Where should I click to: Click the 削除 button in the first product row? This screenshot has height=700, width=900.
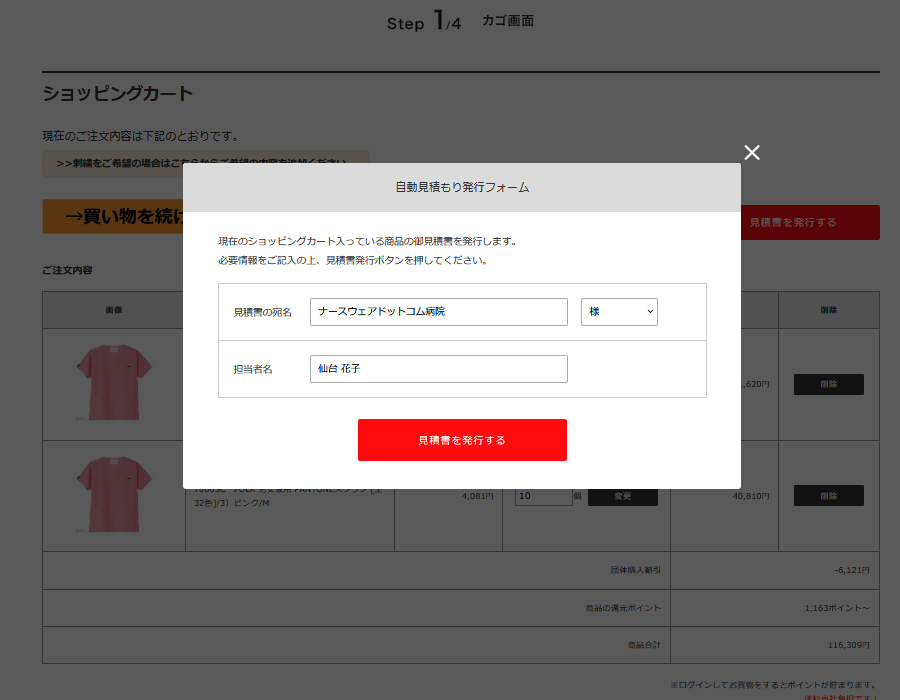click(x=828, y=384)
